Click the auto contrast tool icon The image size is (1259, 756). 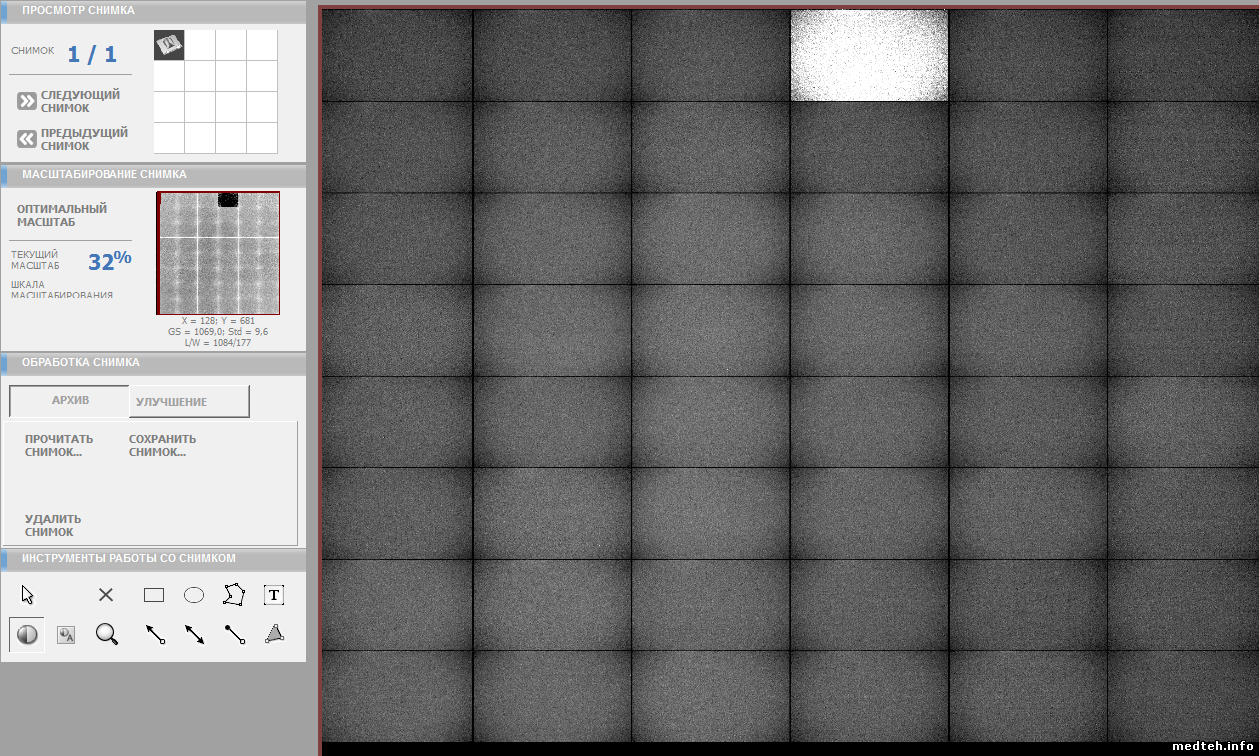pyautogui.click(x=66, y=634)
